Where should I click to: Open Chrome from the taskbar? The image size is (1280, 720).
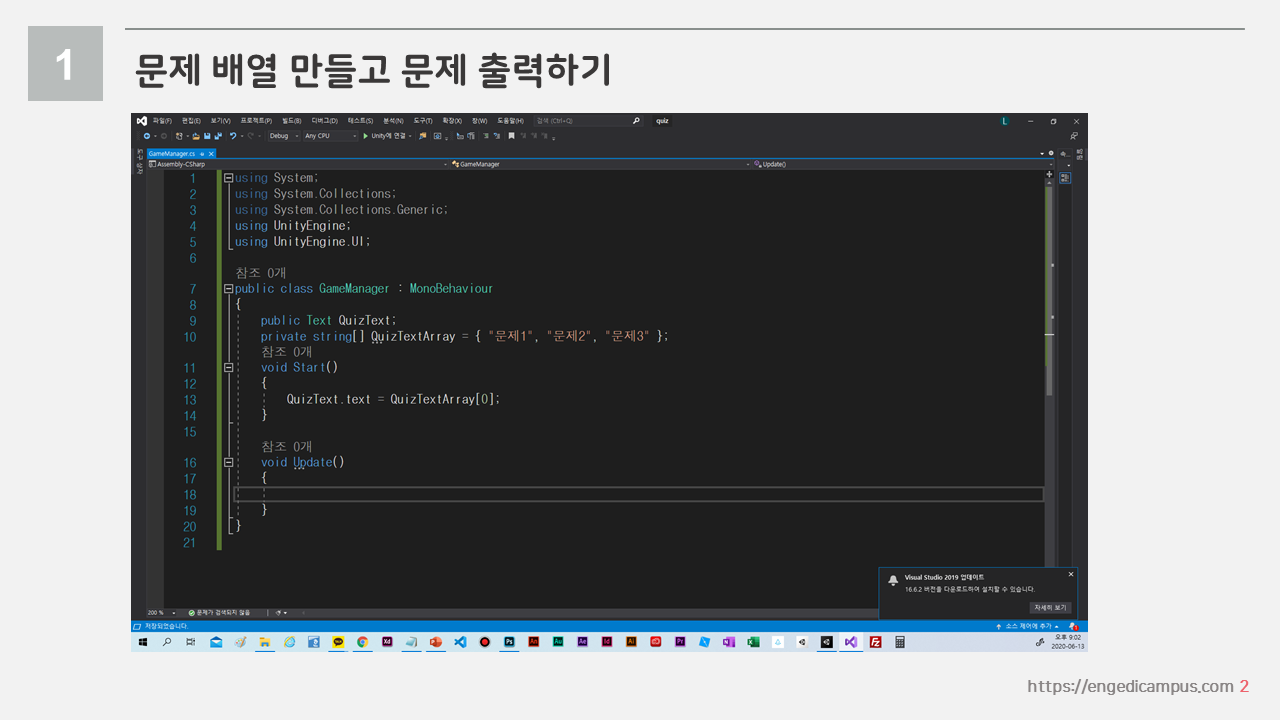pos(362,642)
